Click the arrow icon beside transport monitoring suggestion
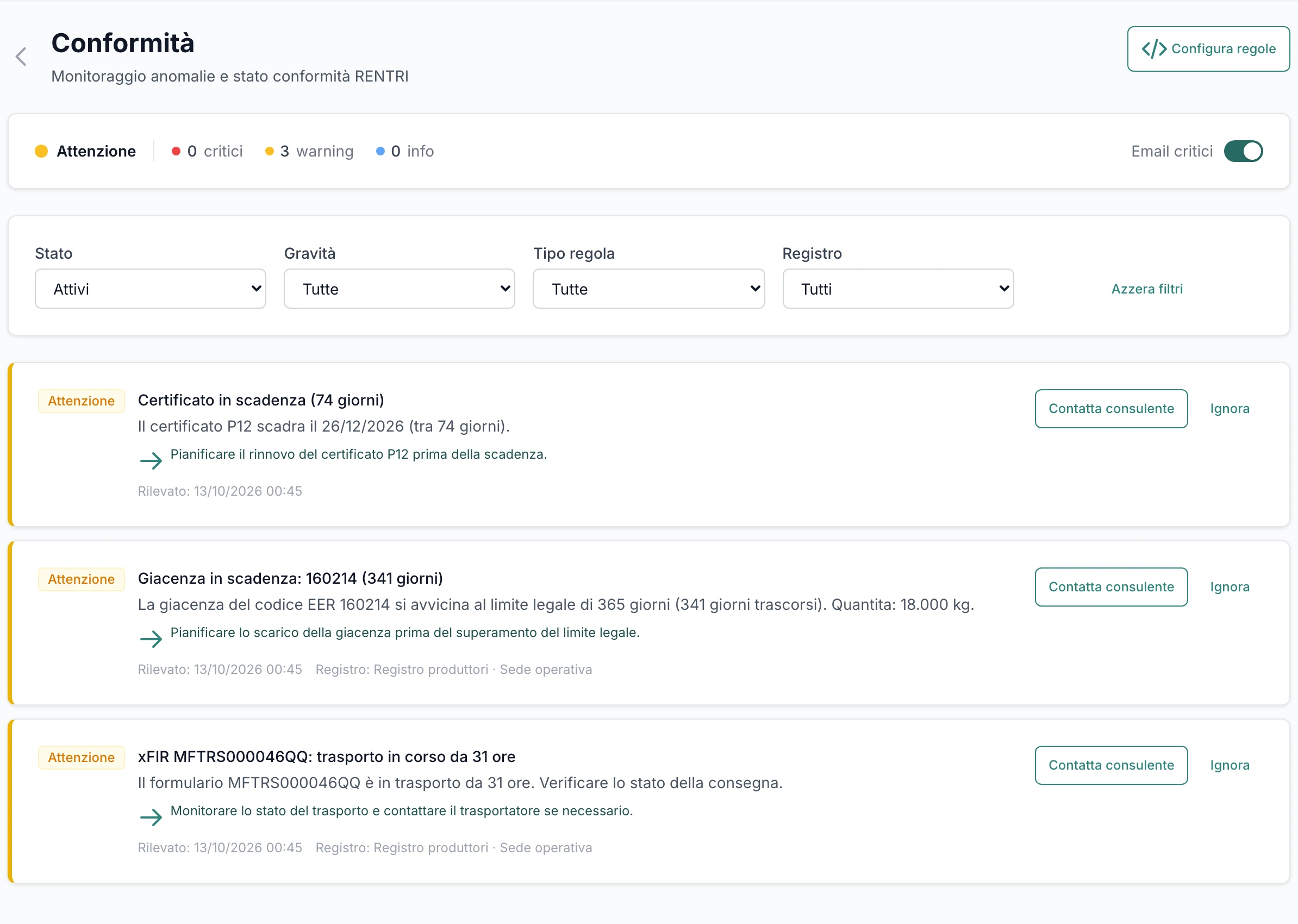Viewport: 1298px width, 924px height. click(151, 817)
